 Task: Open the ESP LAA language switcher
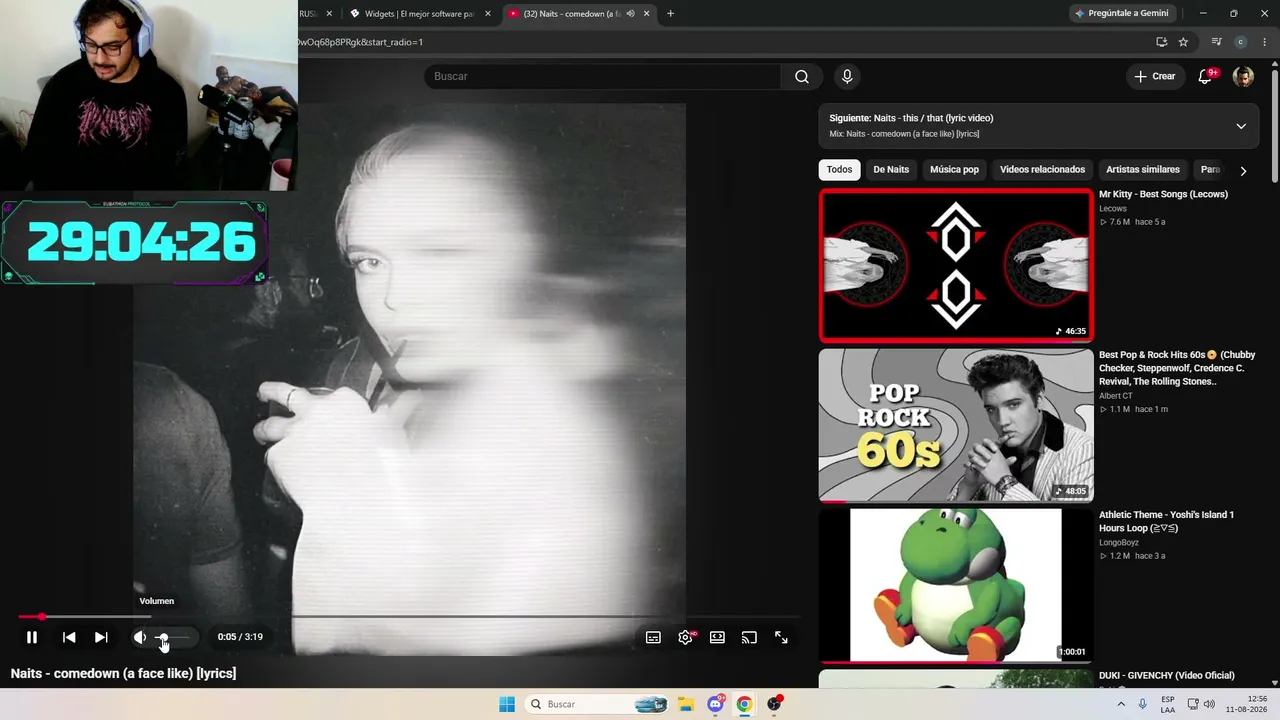tap(1168, 704)
